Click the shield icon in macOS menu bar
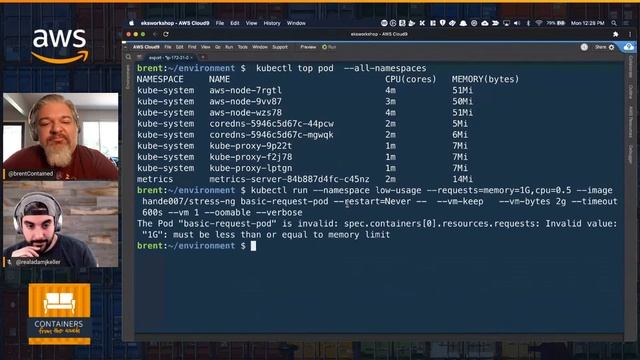 [442, 23]
